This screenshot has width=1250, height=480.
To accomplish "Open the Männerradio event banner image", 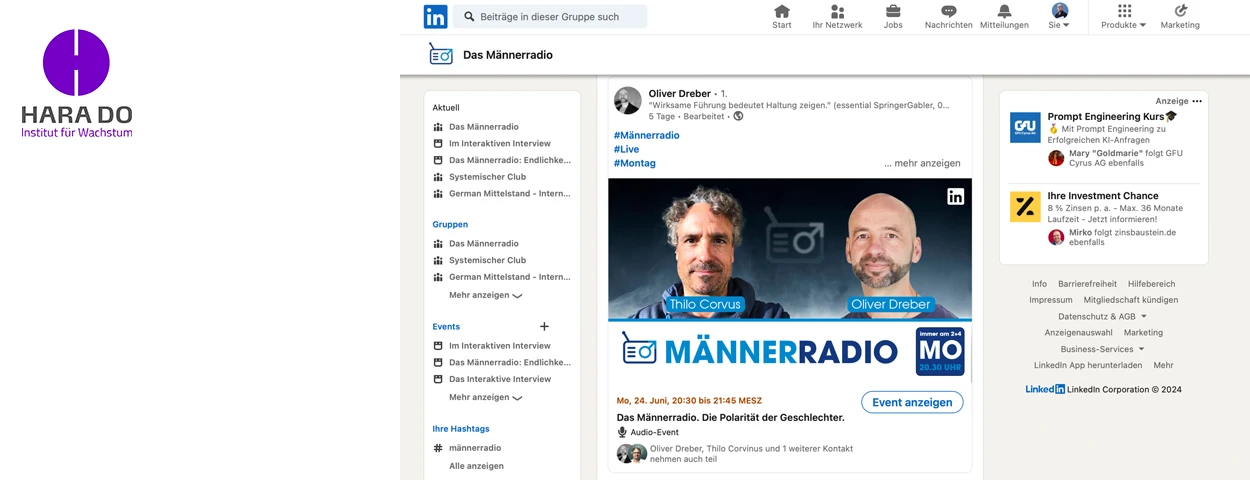I will point(790,280).
